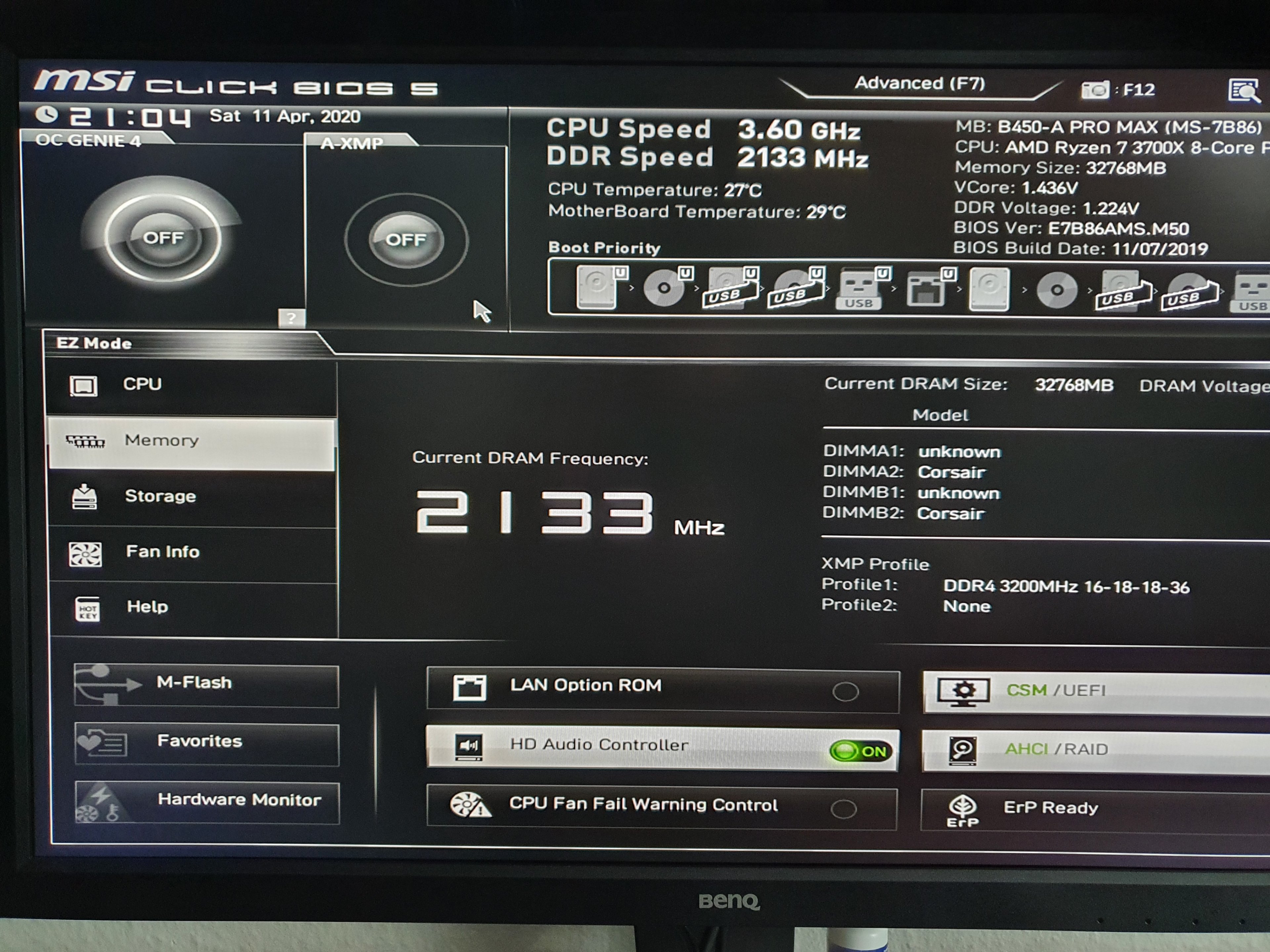Switch to Advanced (F7) mode
This screenshot has width=1270, height=952.
pyautogui.click(x=919, y=84)
